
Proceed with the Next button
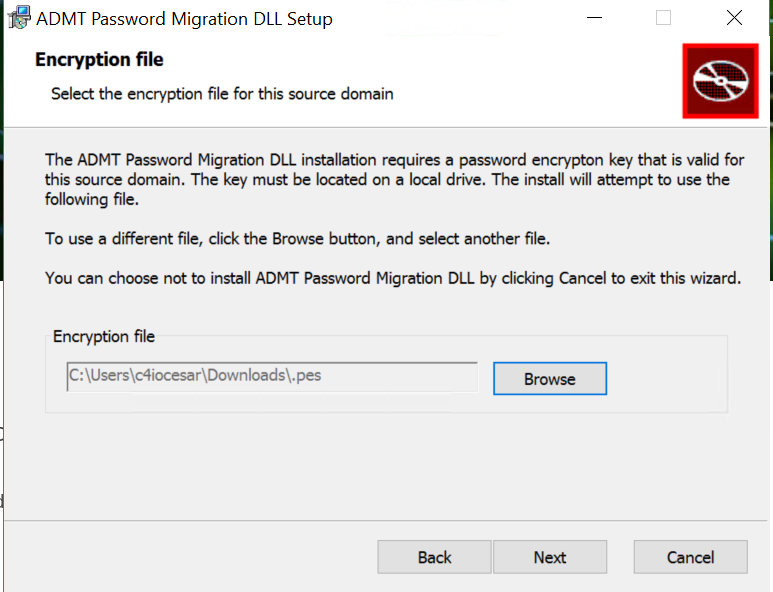pos(549,557)
